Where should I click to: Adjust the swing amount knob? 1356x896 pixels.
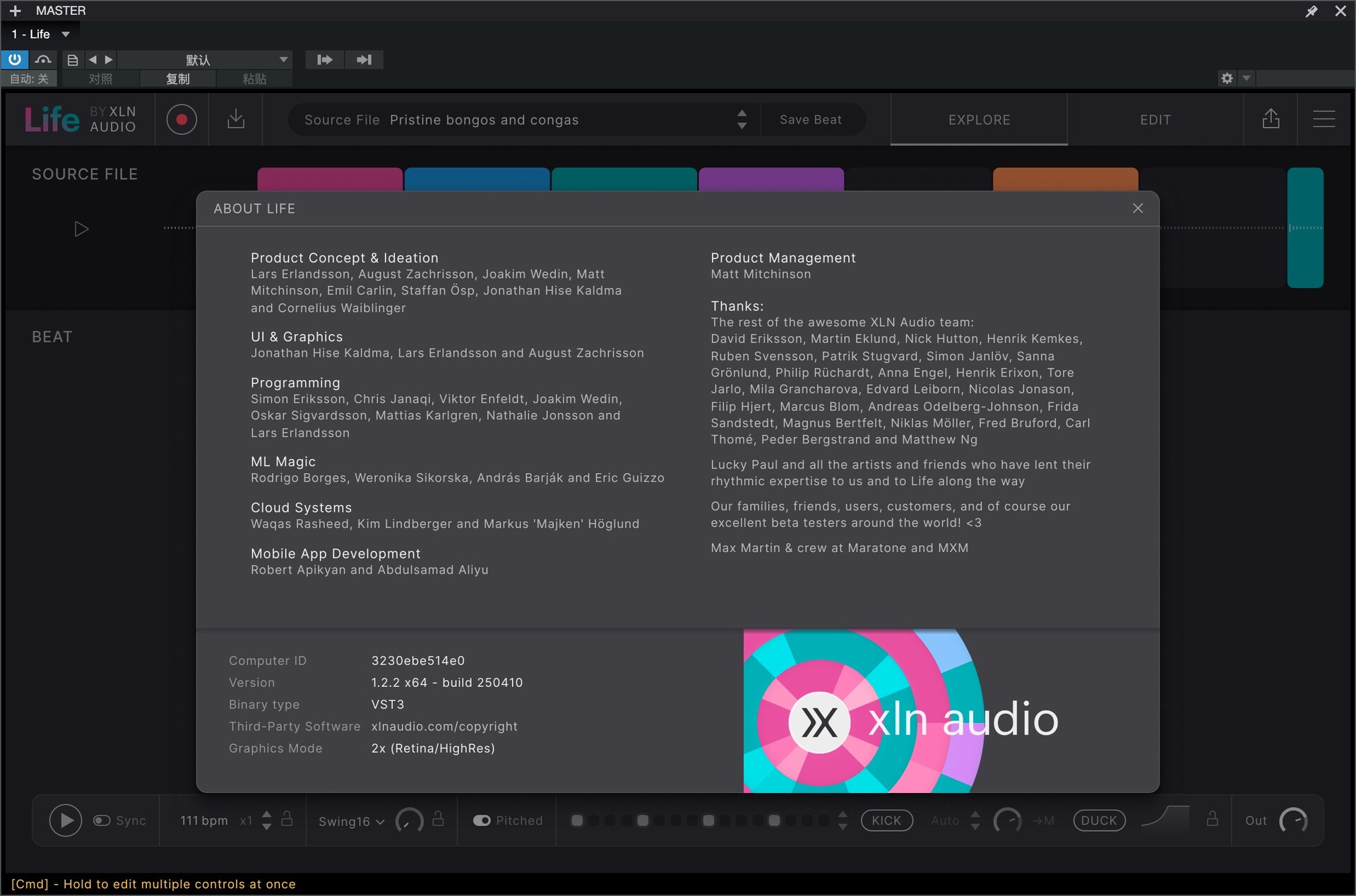(410, 820)
